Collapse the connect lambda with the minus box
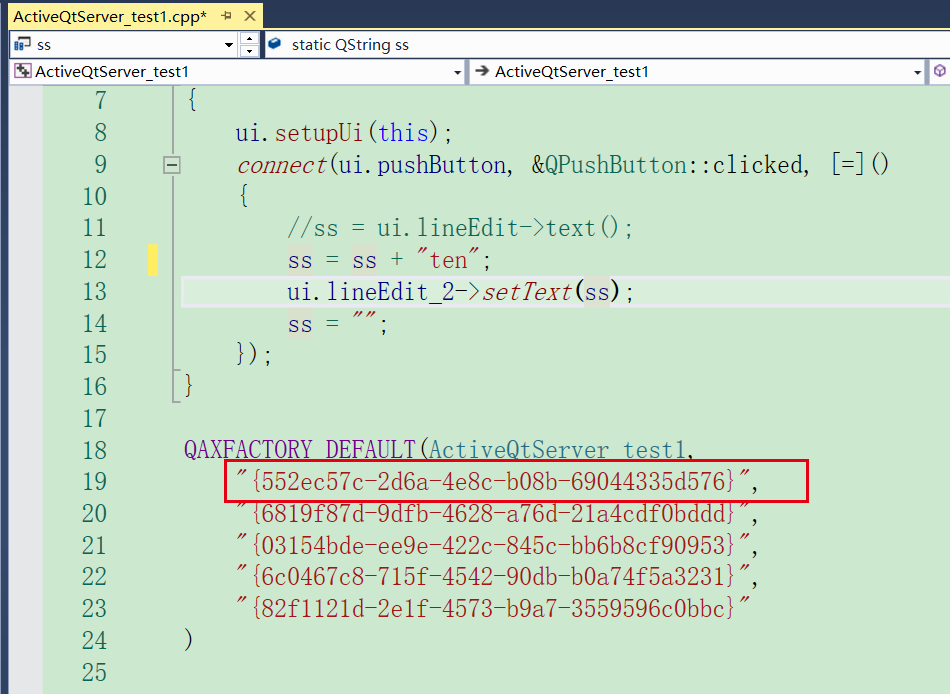This screenshot has width=950, height=694. [171, 164]
